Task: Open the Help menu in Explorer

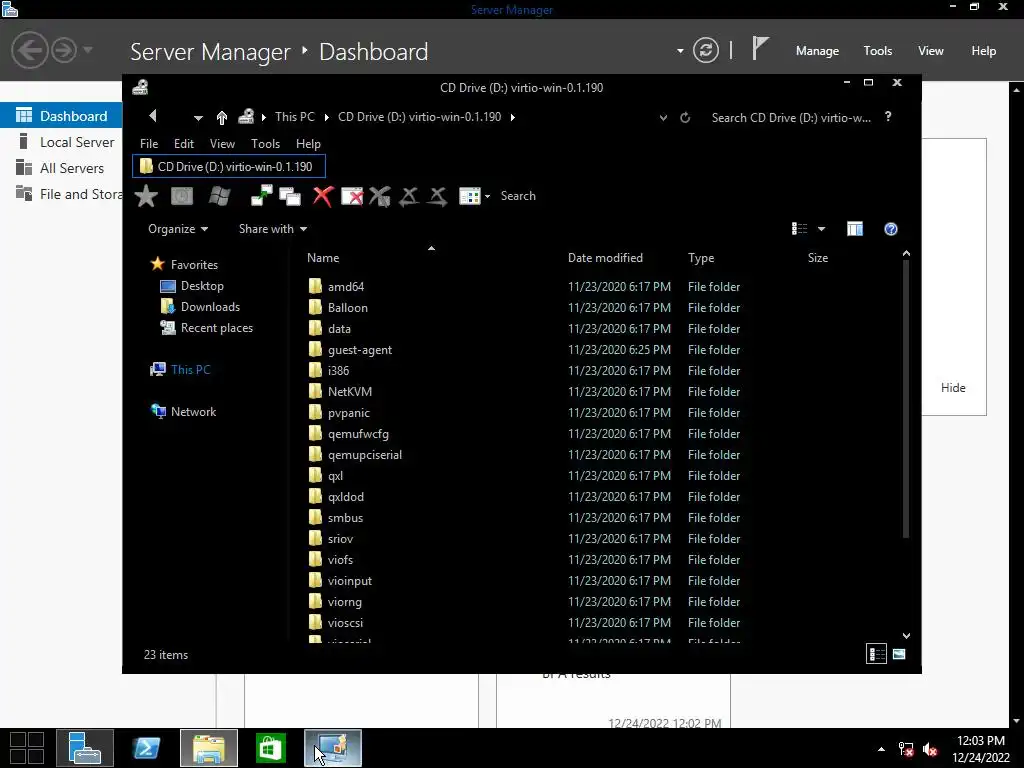Action: (308, 144)
